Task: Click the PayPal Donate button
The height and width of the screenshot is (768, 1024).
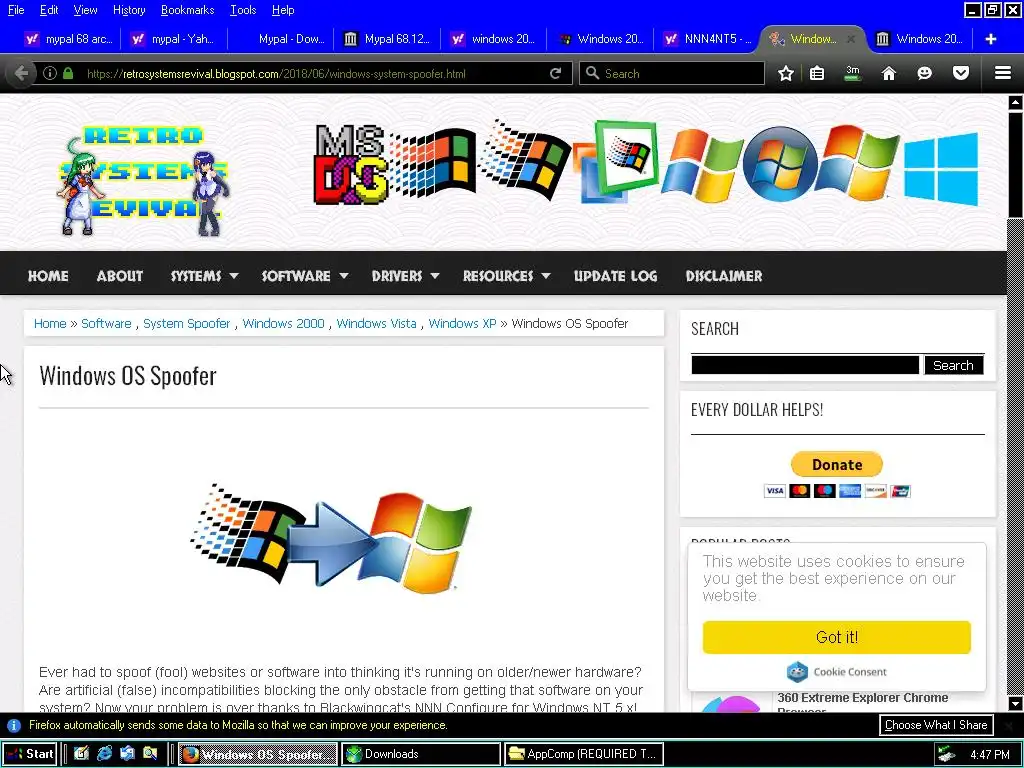Action: [837, 464]
